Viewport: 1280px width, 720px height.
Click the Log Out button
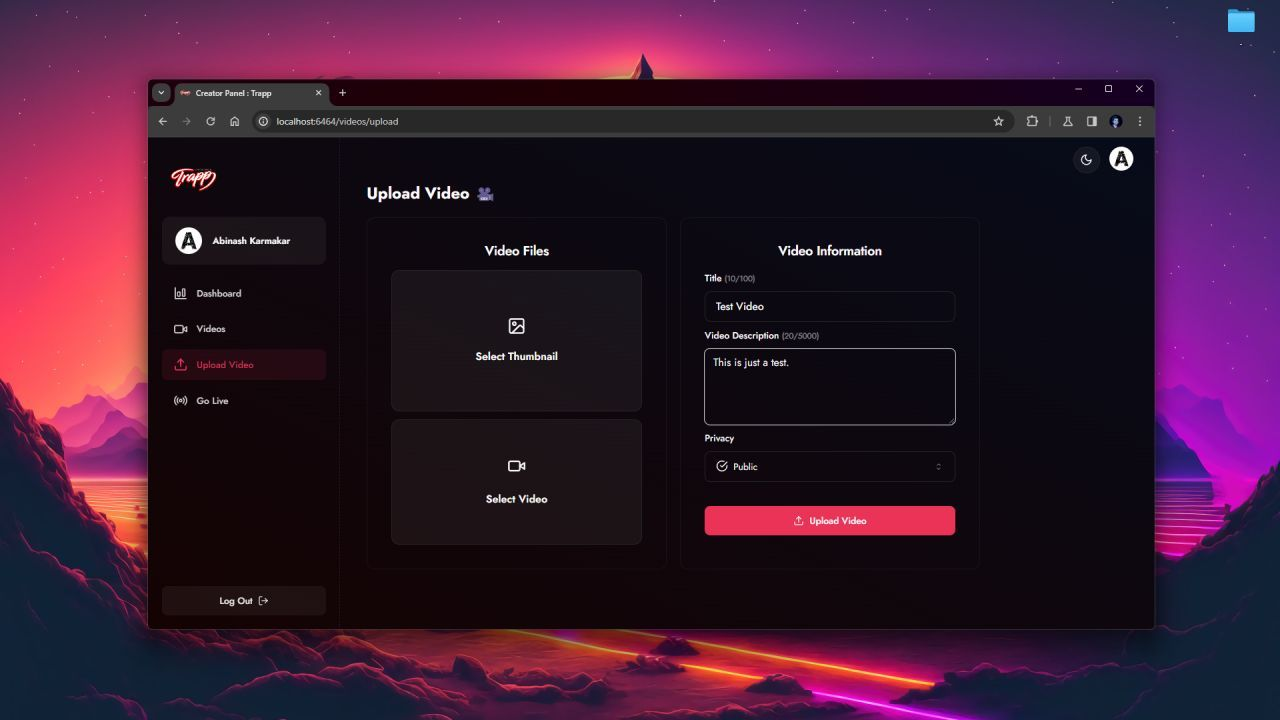pyautogui.click(x=243, y=601)
